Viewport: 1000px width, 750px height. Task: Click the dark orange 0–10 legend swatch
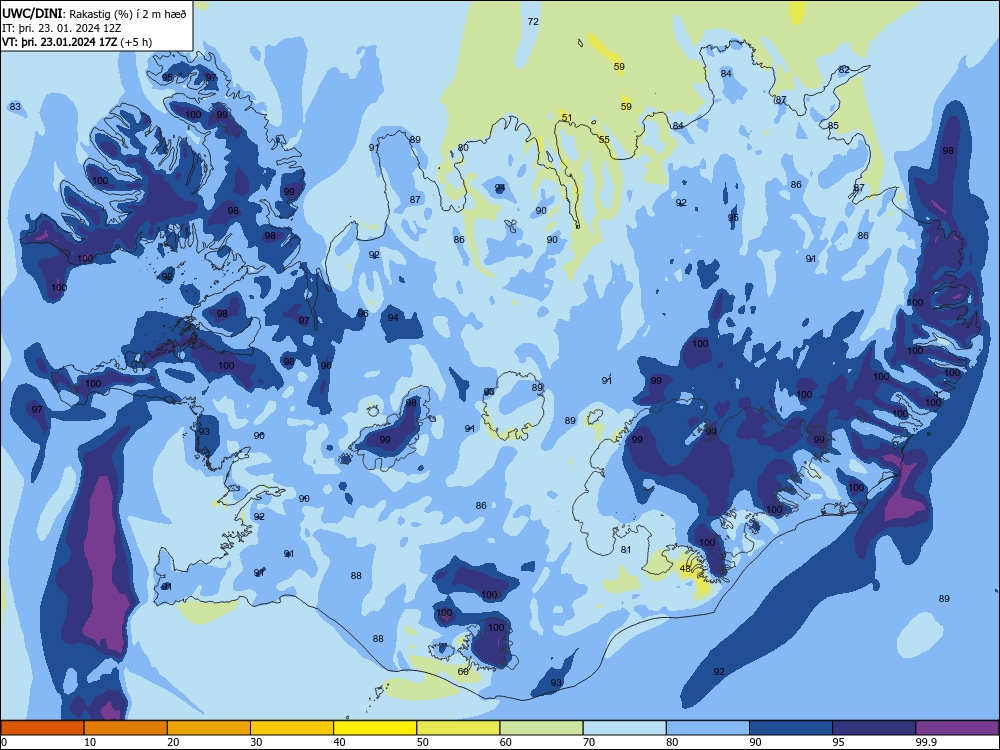click(x=43, y=728)
